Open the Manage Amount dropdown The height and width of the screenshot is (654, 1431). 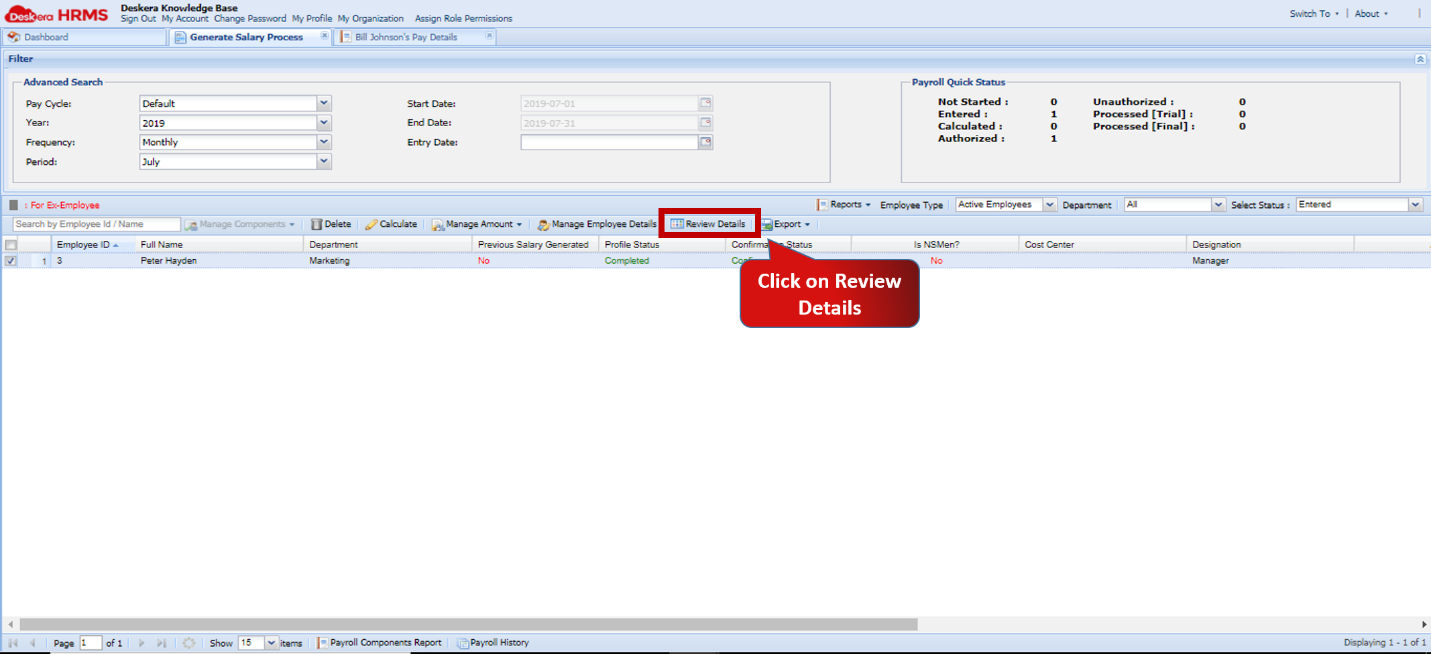[478, 224]
